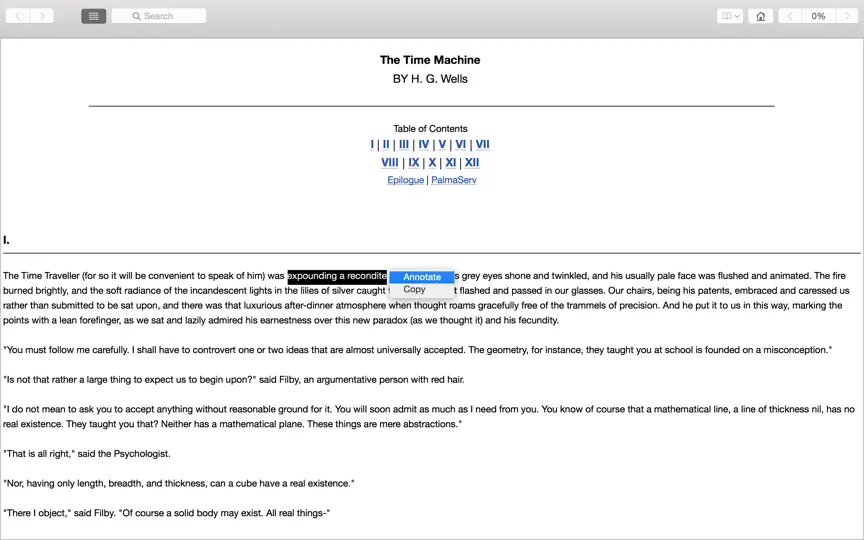Open the Epilogue link
The width and height of the screenshot is (864, 540).
point(406,180)
